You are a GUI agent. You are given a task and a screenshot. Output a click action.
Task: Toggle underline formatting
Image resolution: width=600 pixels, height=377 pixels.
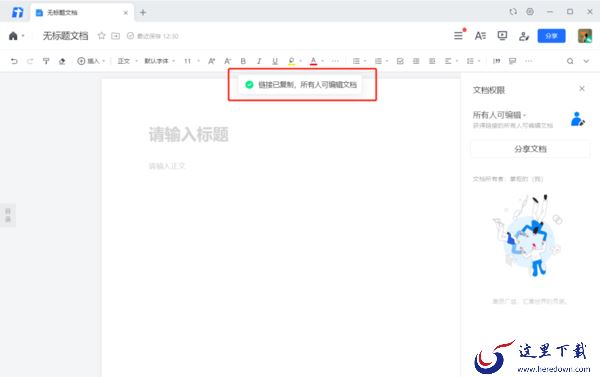(x=275, y=61)
